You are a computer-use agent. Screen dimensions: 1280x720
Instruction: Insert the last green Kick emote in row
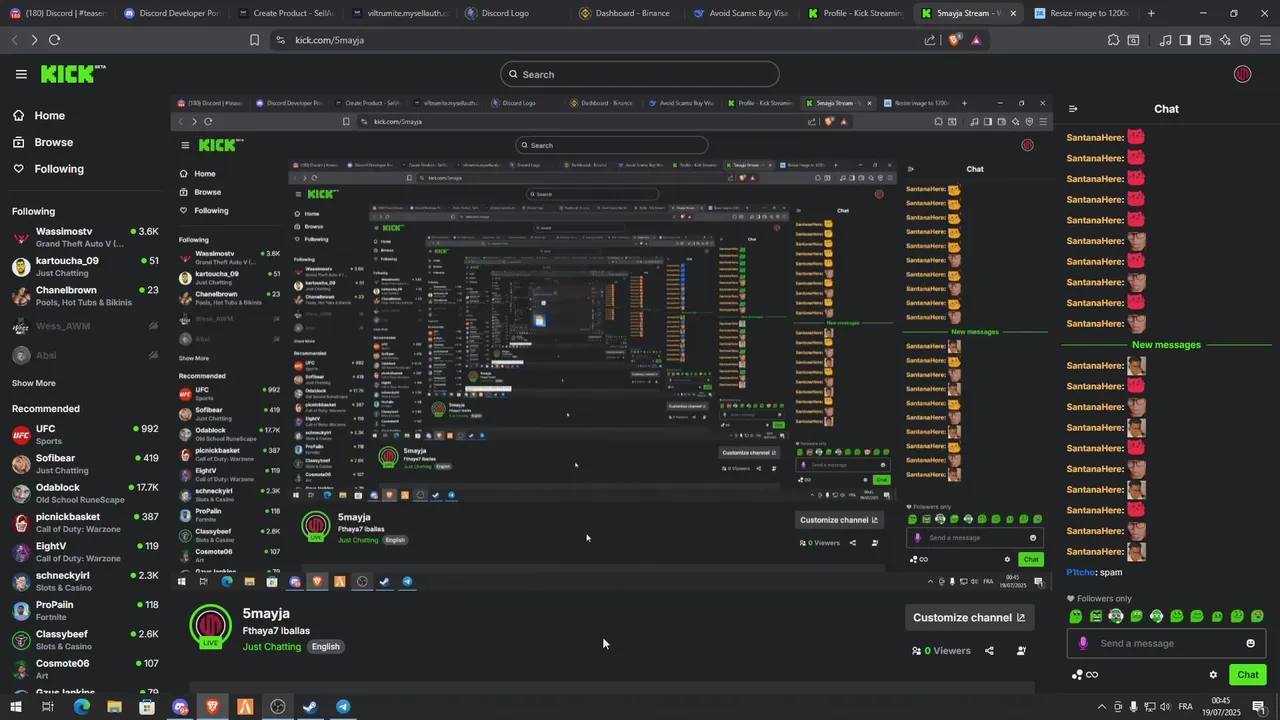[1257, 616]
